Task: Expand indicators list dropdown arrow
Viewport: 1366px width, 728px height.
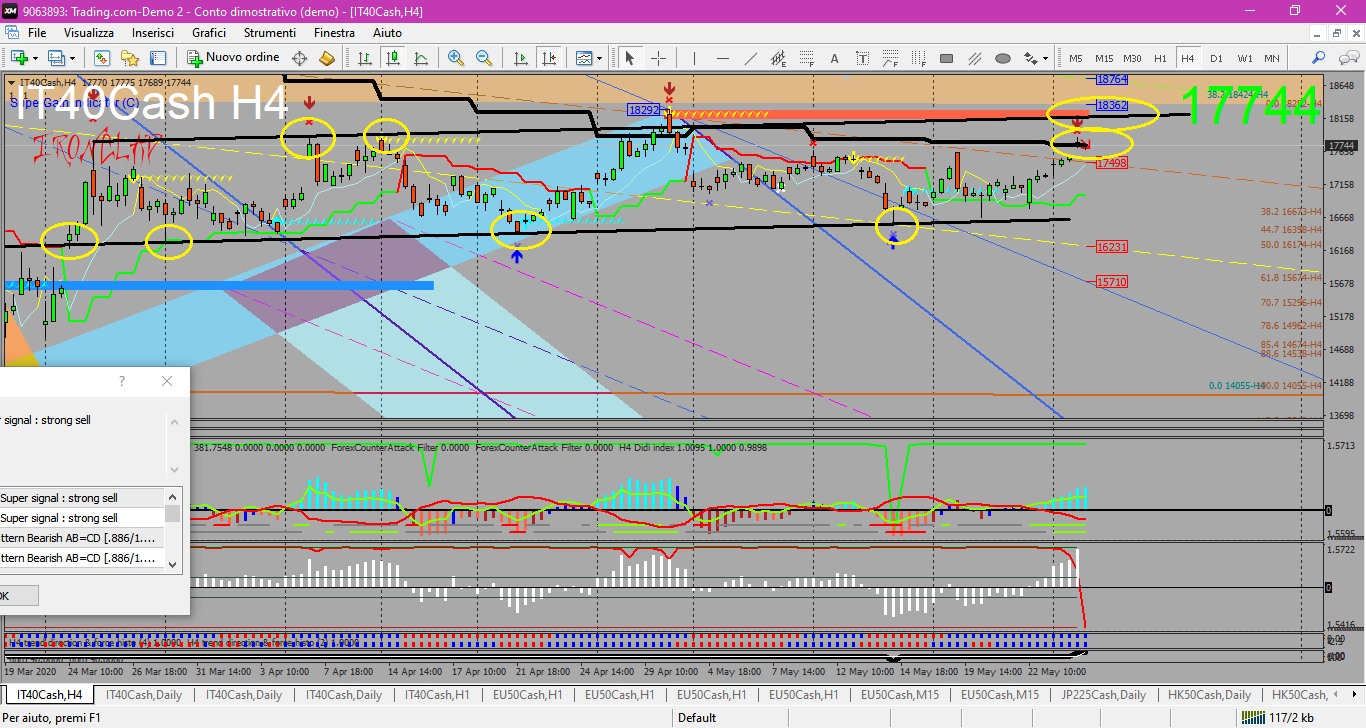Action: point(598,58)
